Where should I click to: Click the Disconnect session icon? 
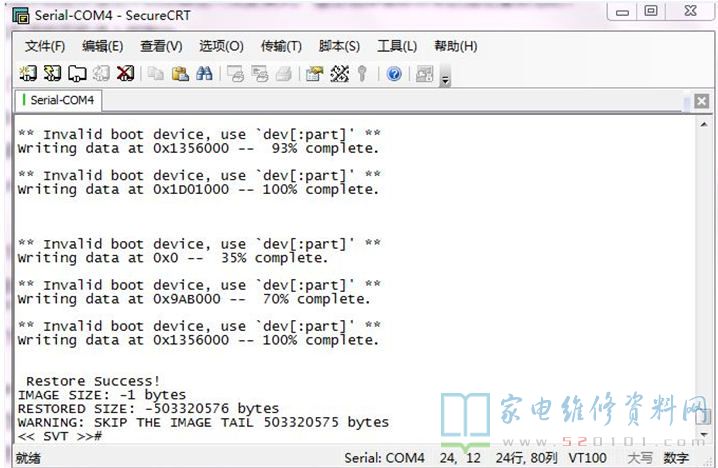125,74
